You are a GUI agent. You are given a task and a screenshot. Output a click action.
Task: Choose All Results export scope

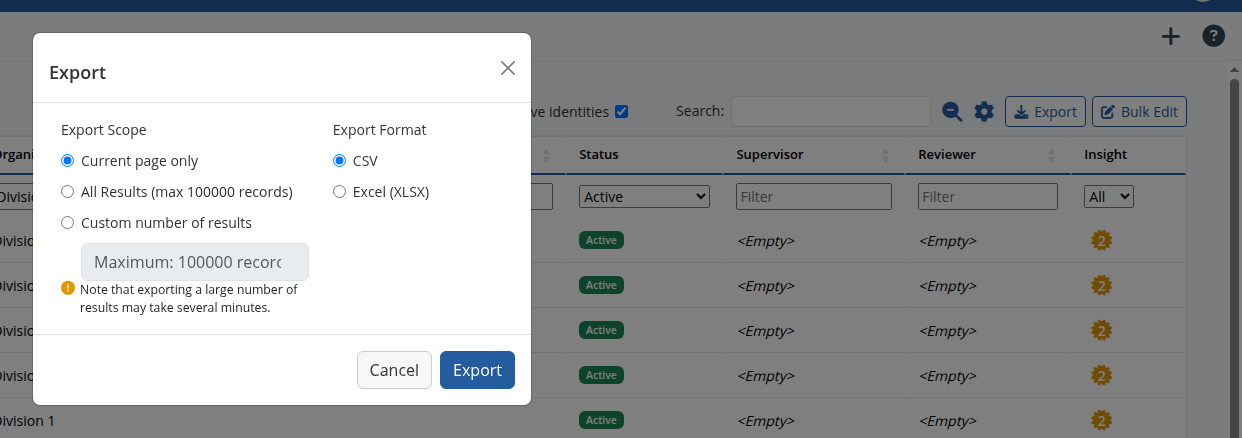coord(67,192)
